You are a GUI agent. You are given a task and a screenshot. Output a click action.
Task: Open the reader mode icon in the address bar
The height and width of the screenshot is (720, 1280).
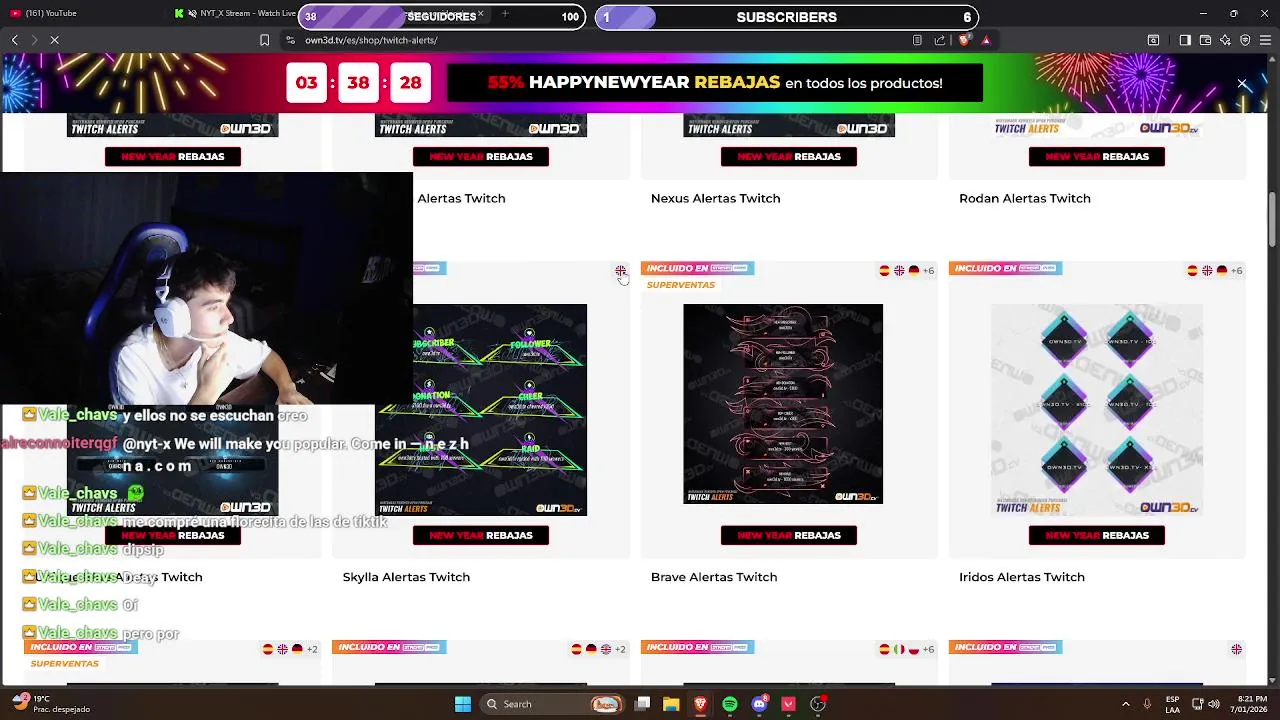pyautogui.click(x=917, y=40)
